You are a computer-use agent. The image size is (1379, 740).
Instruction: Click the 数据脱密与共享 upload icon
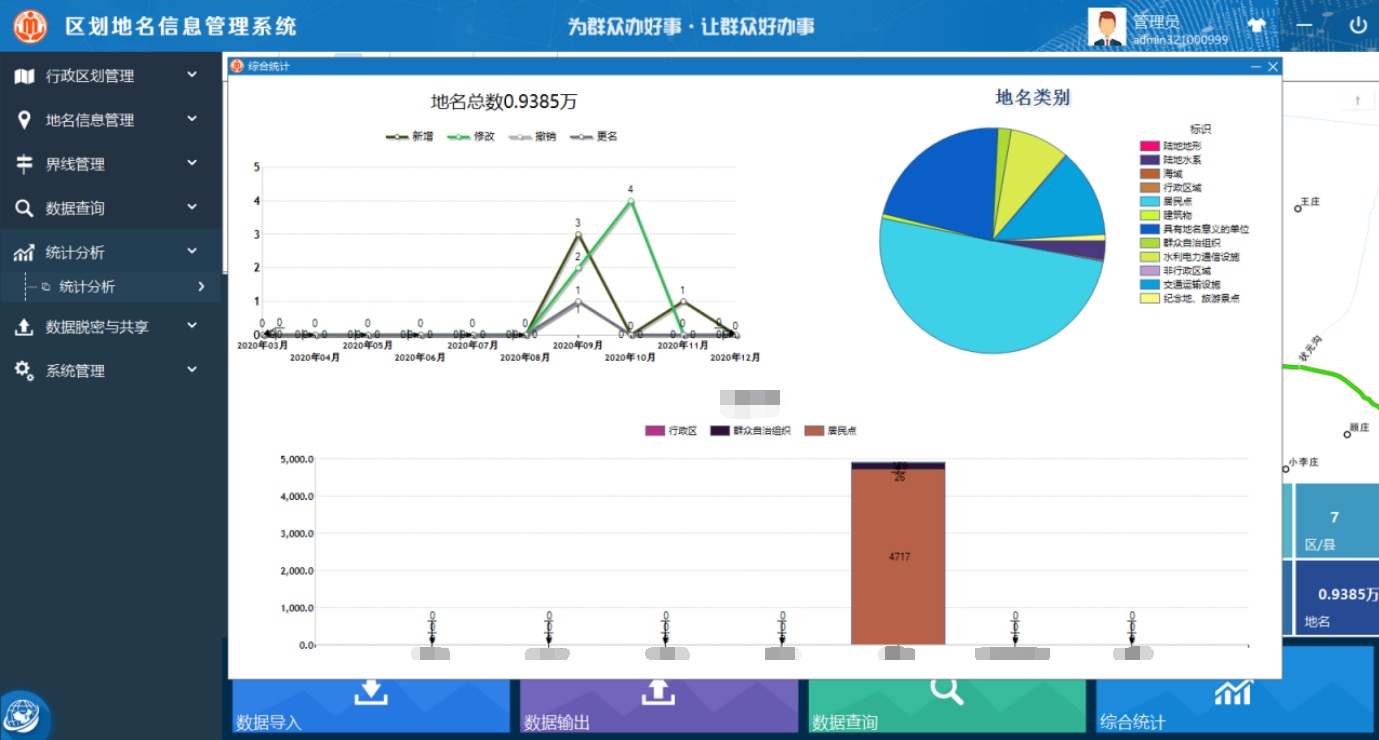24,327
